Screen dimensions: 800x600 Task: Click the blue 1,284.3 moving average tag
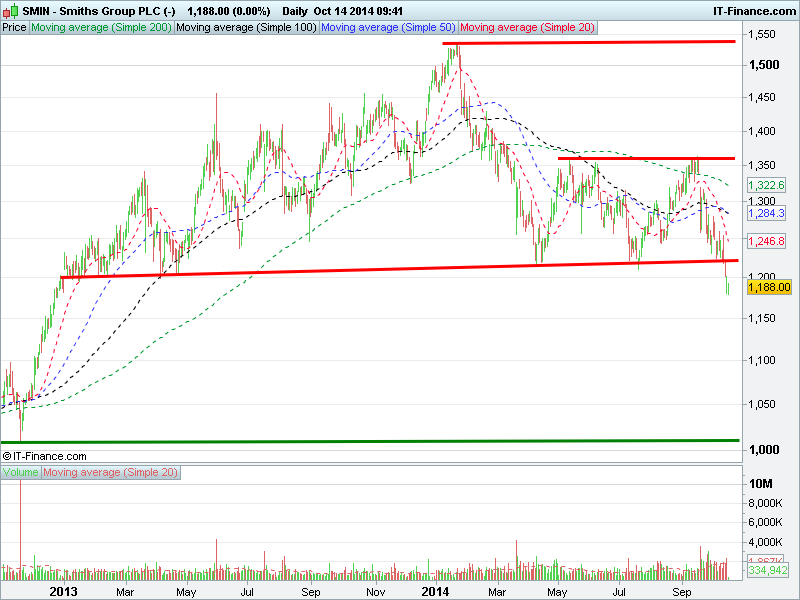(767, 213)
